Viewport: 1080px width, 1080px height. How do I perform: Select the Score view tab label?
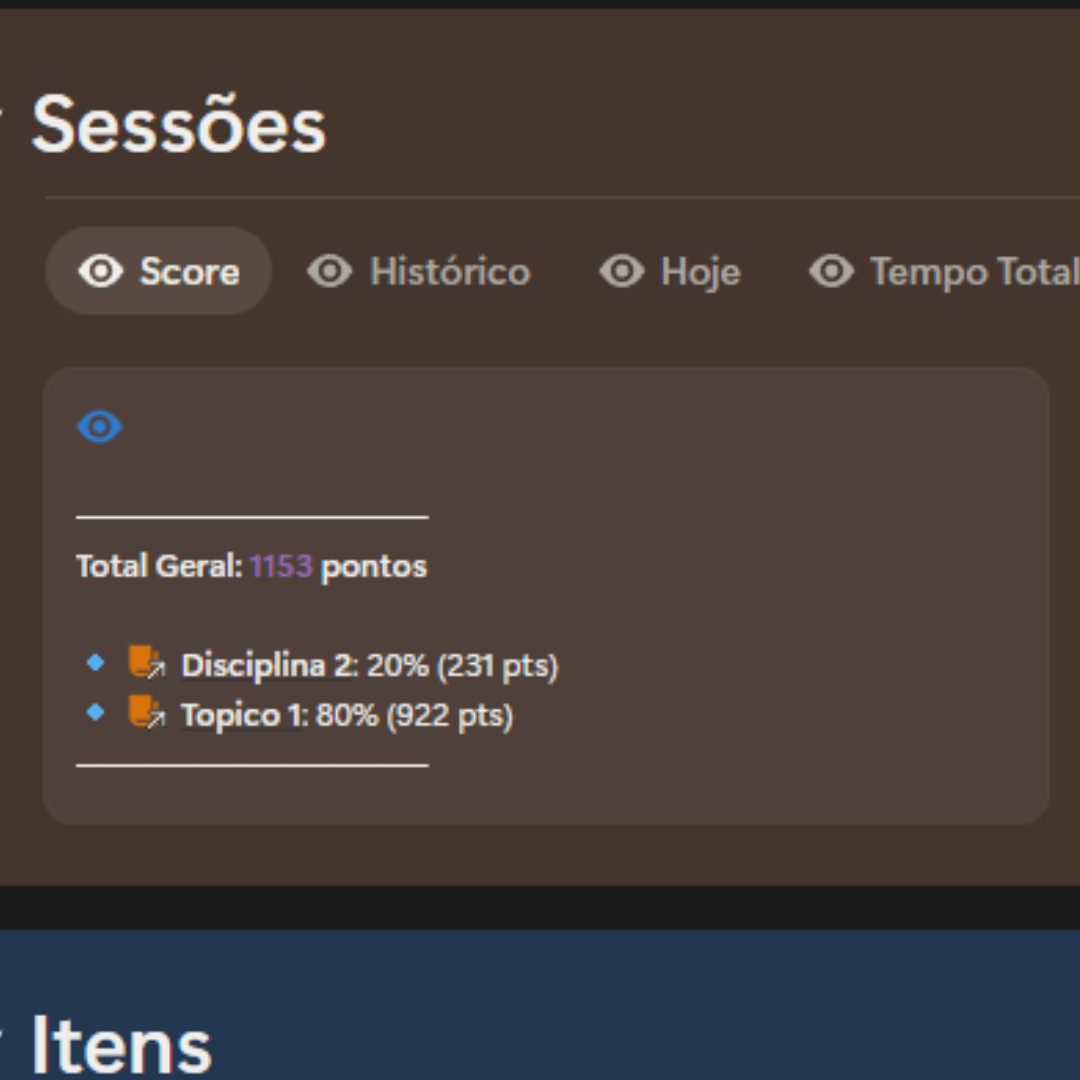[189, 272]
